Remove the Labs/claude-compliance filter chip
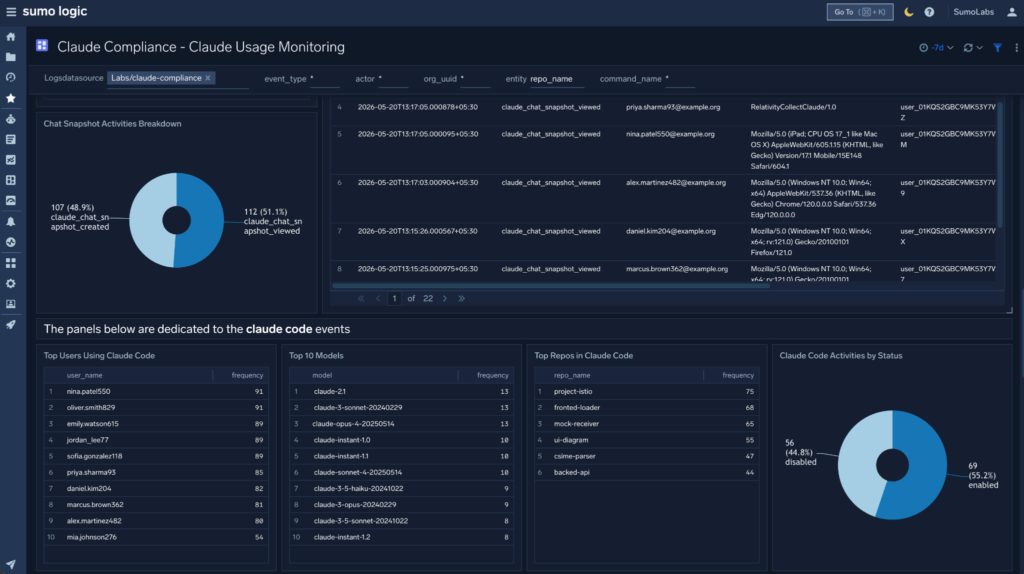 (208, 78)
